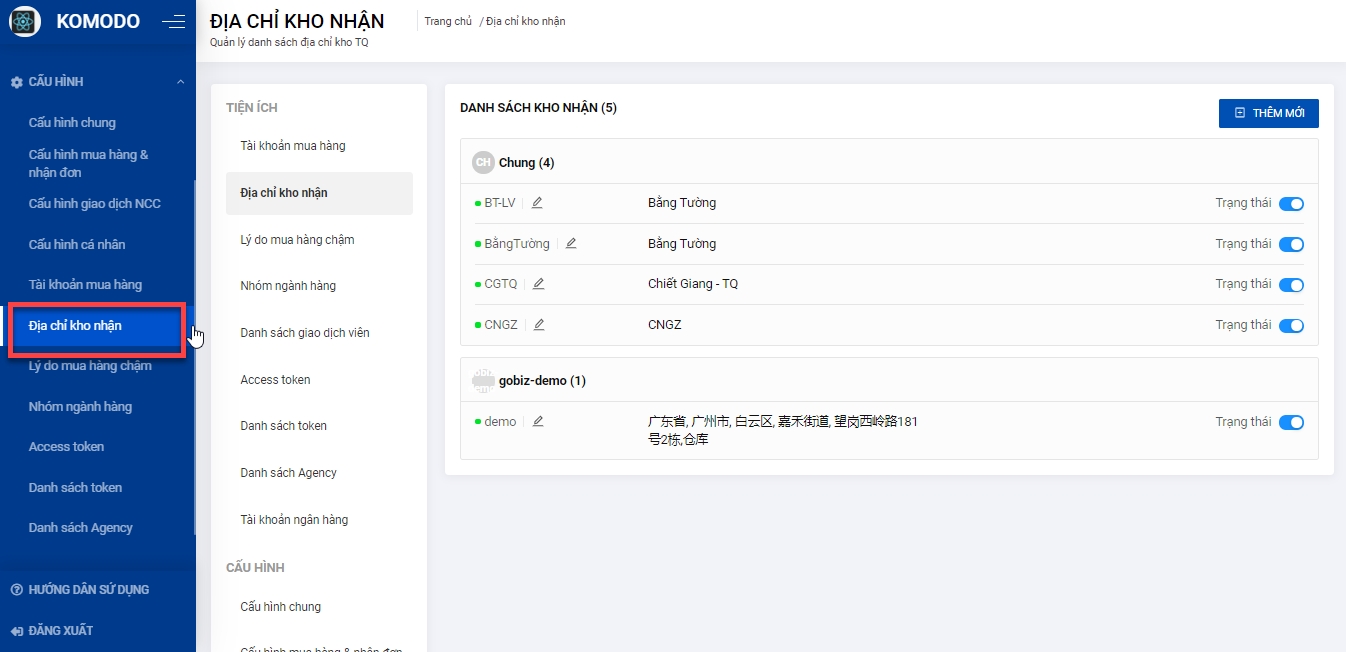Disable the CGTQ warehouse status toggle
This screenshot has height=652, width=1346.
[1291, 285]
